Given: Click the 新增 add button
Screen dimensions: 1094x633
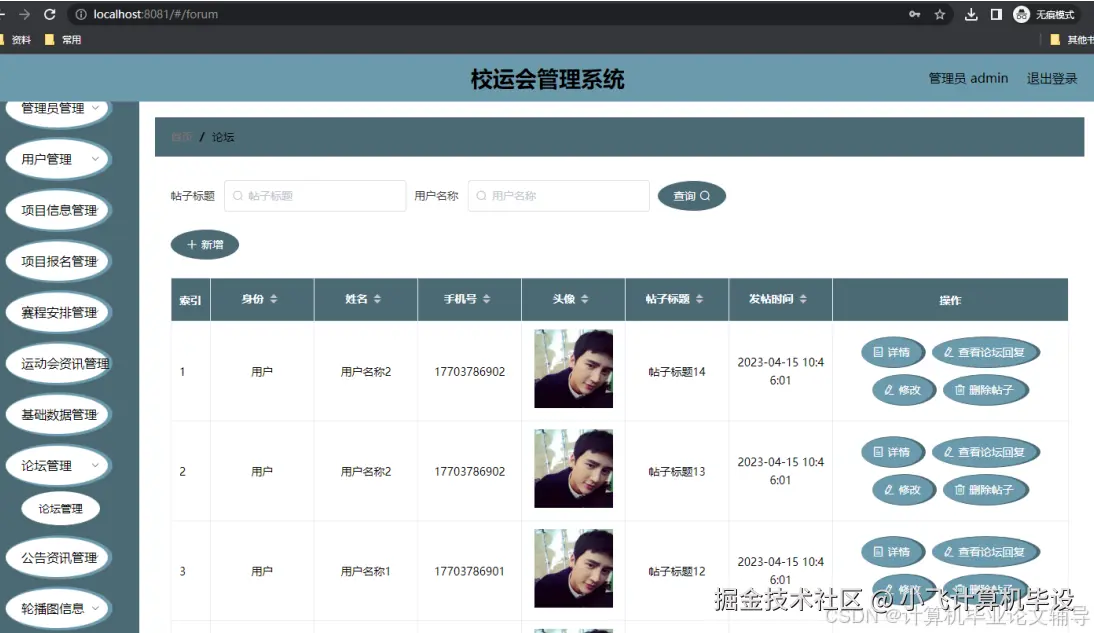Looking at the screenshot, I should pyautogui.click(x=204, y=245).
